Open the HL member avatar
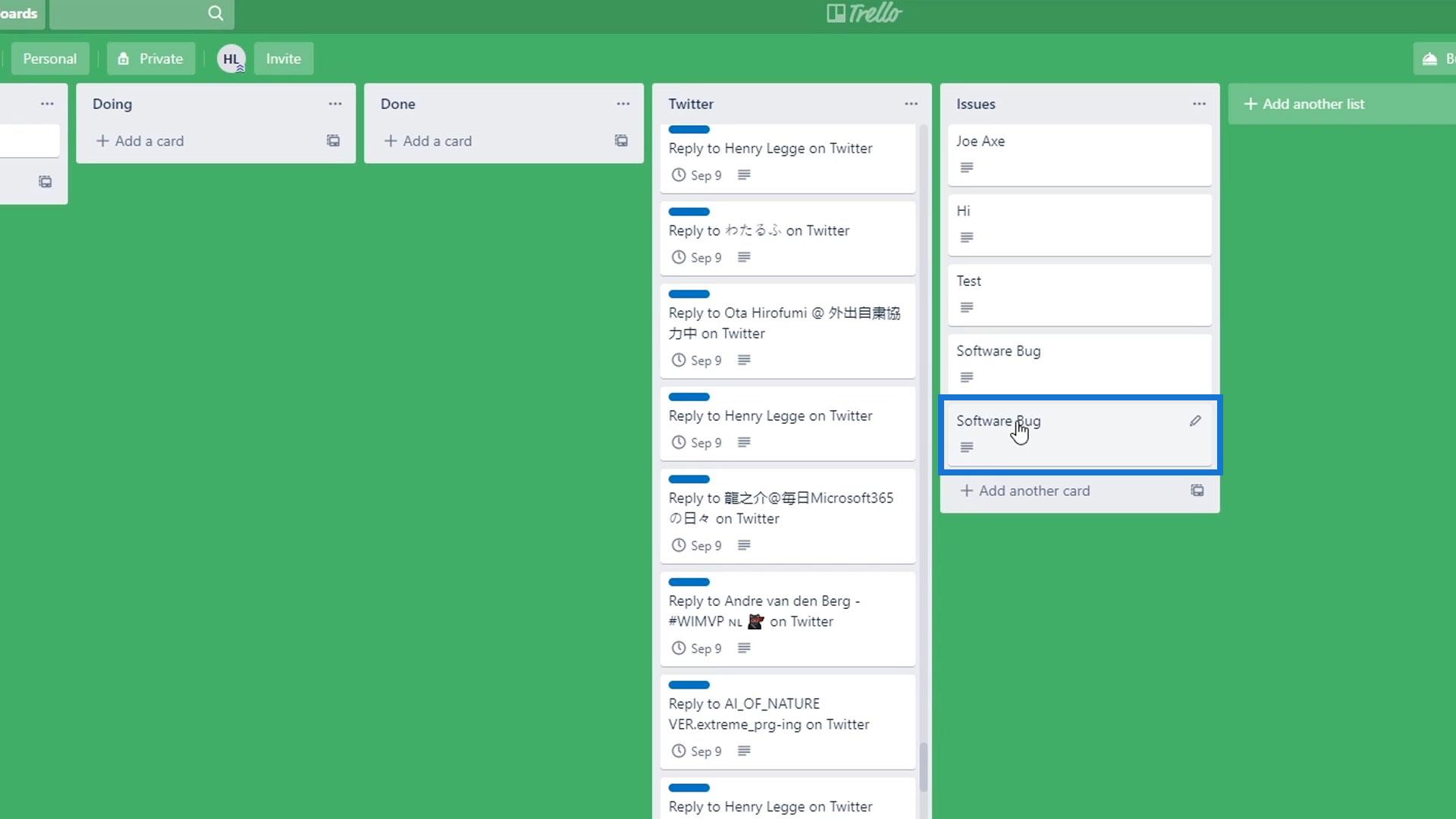The image size is (1456, 819). 231,58
